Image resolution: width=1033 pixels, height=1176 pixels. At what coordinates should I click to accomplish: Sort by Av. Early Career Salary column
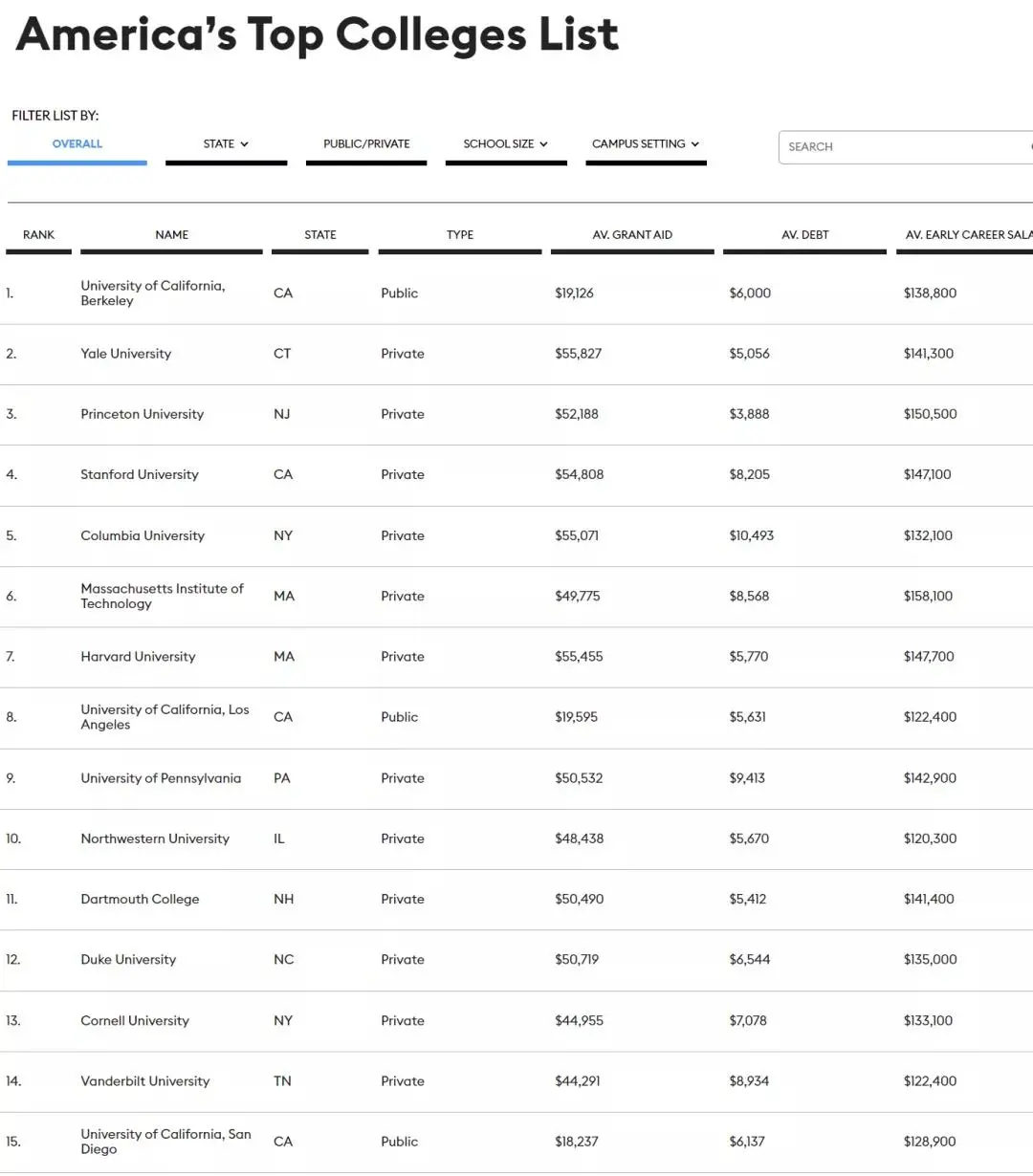point(969,235)
